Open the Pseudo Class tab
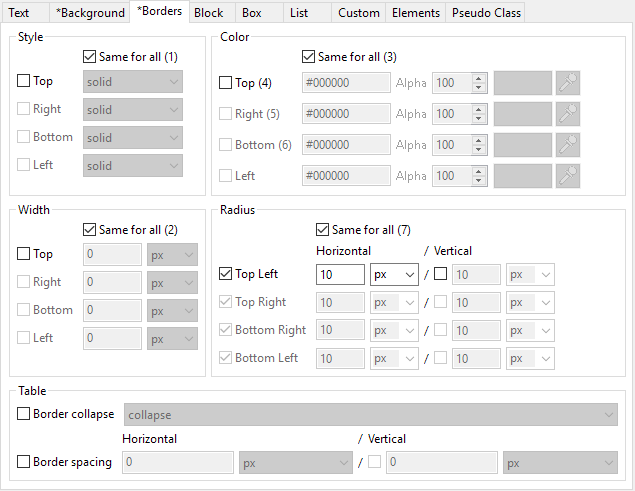Screen dimensions: 635x491 point(485,13)
